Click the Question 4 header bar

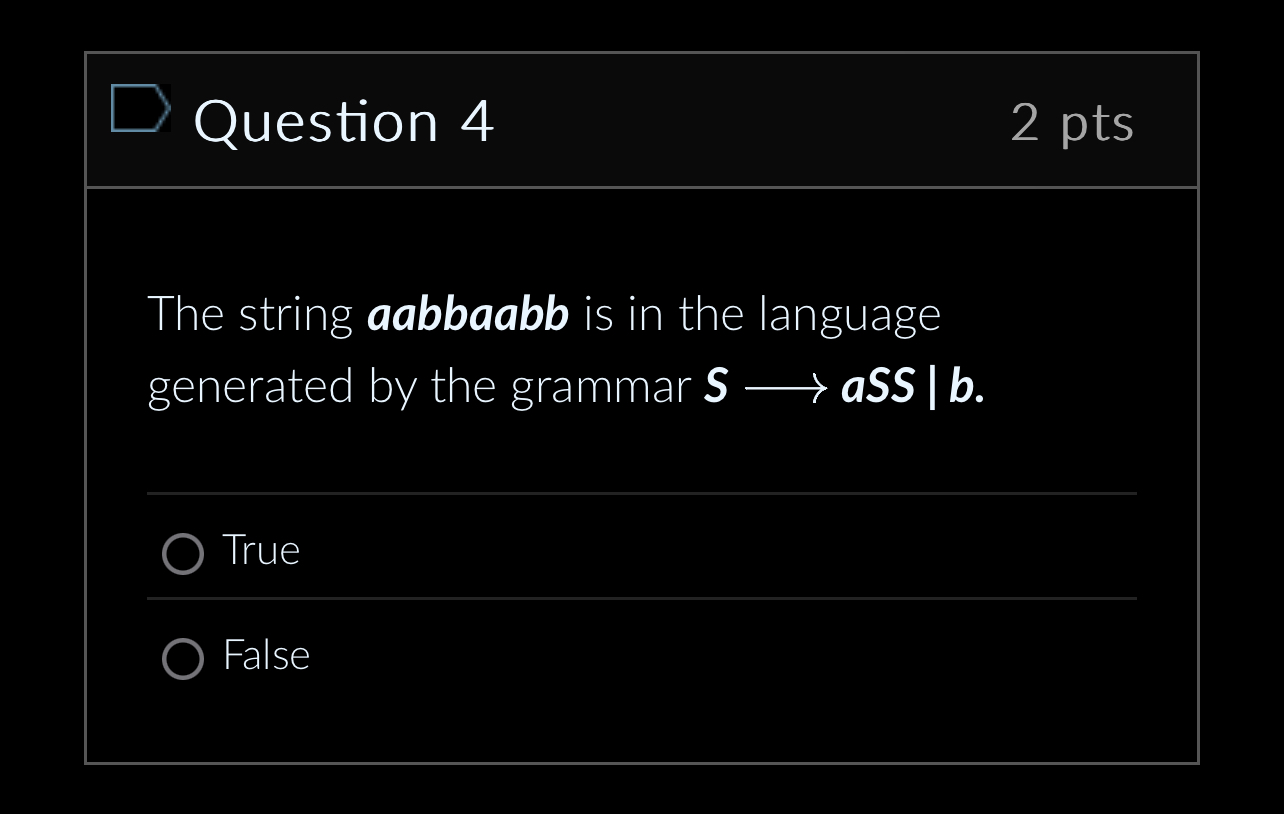point(641,120)
